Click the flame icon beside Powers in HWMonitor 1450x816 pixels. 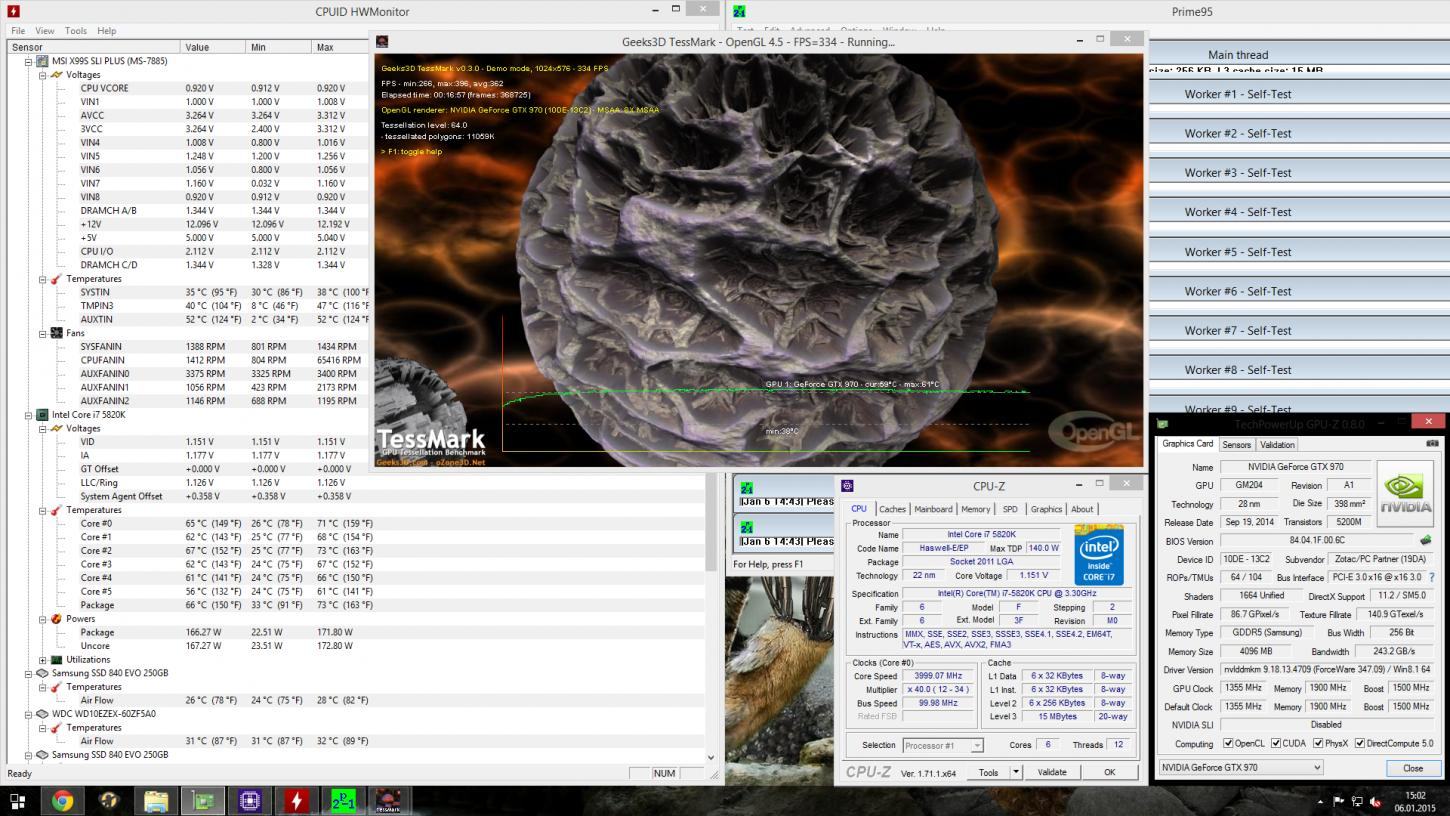click(56, 619)
